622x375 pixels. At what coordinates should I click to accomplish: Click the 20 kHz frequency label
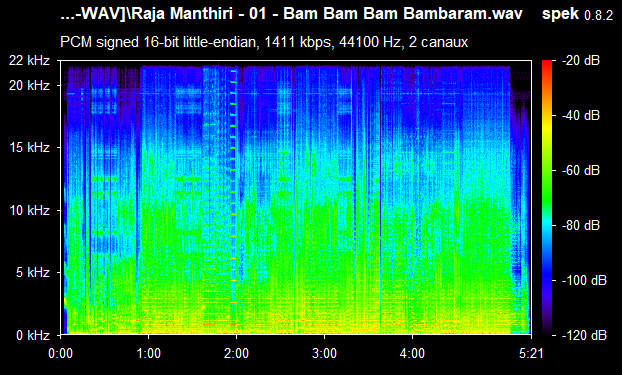pyautogui.click(x=29, y=85)
